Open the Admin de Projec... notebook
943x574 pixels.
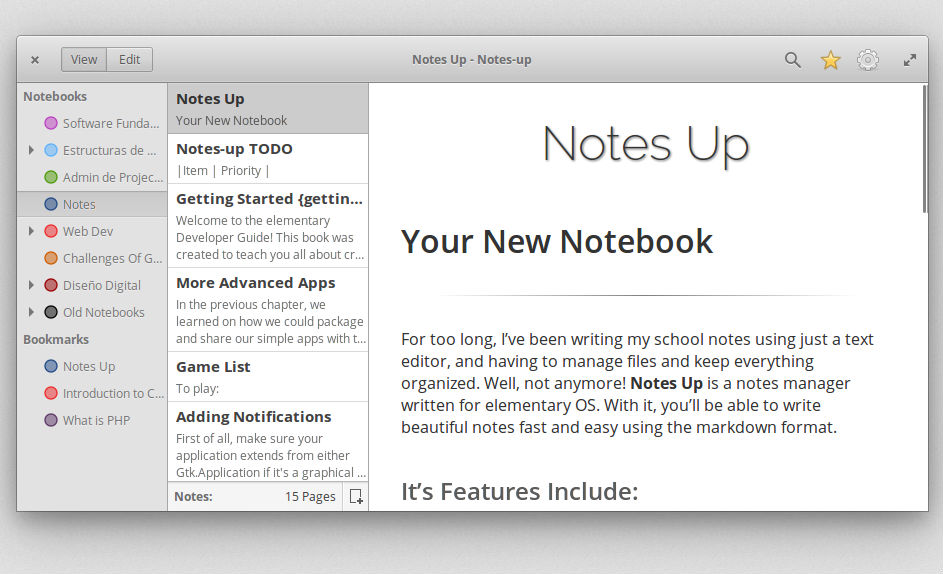coord(92,177)
